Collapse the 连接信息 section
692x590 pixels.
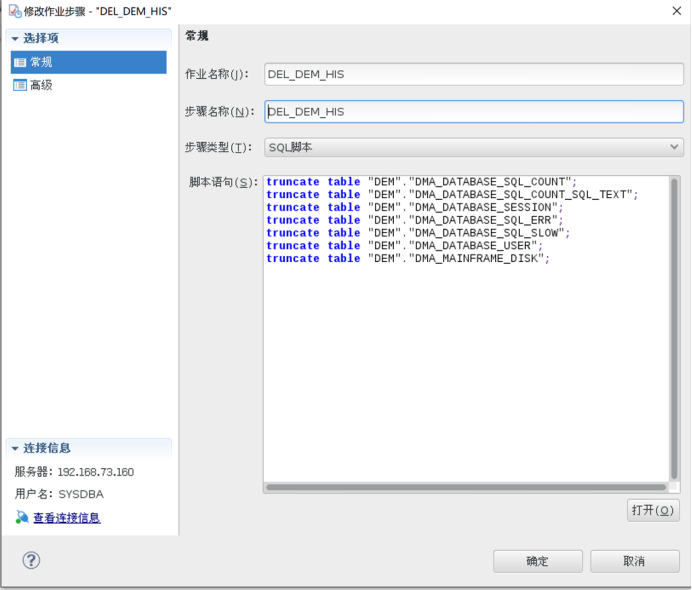tap(15, 448)
